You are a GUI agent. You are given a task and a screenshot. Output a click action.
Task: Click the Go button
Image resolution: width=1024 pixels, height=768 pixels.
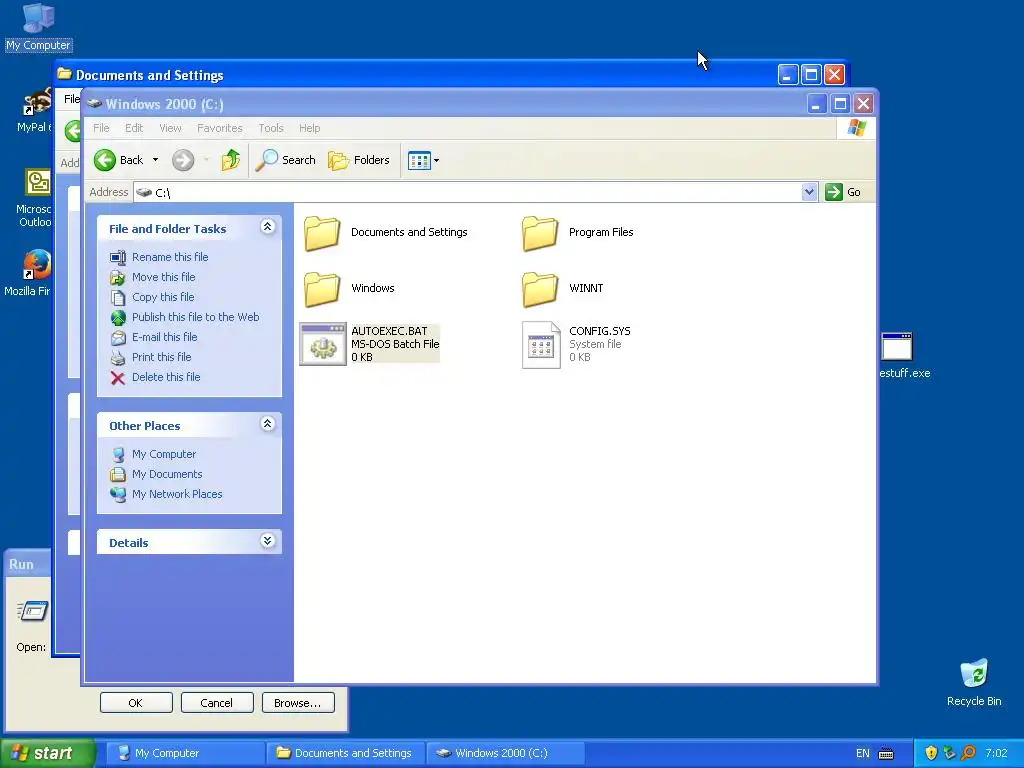click(x=843, y=192)
